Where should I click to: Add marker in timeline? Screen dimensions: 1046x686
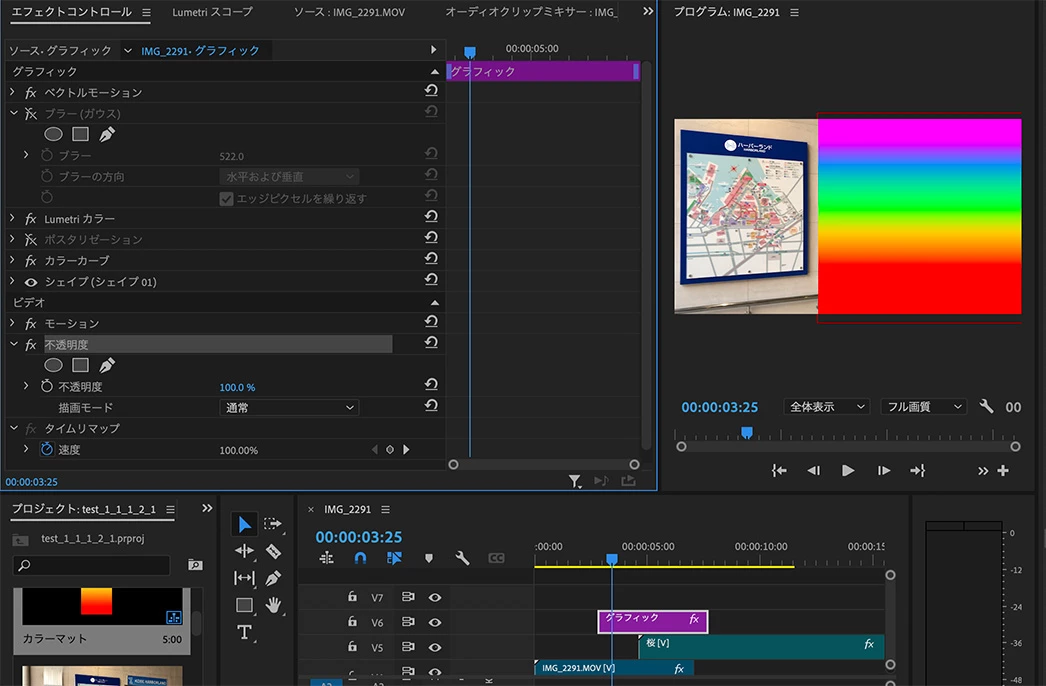[x=429, y=558]
